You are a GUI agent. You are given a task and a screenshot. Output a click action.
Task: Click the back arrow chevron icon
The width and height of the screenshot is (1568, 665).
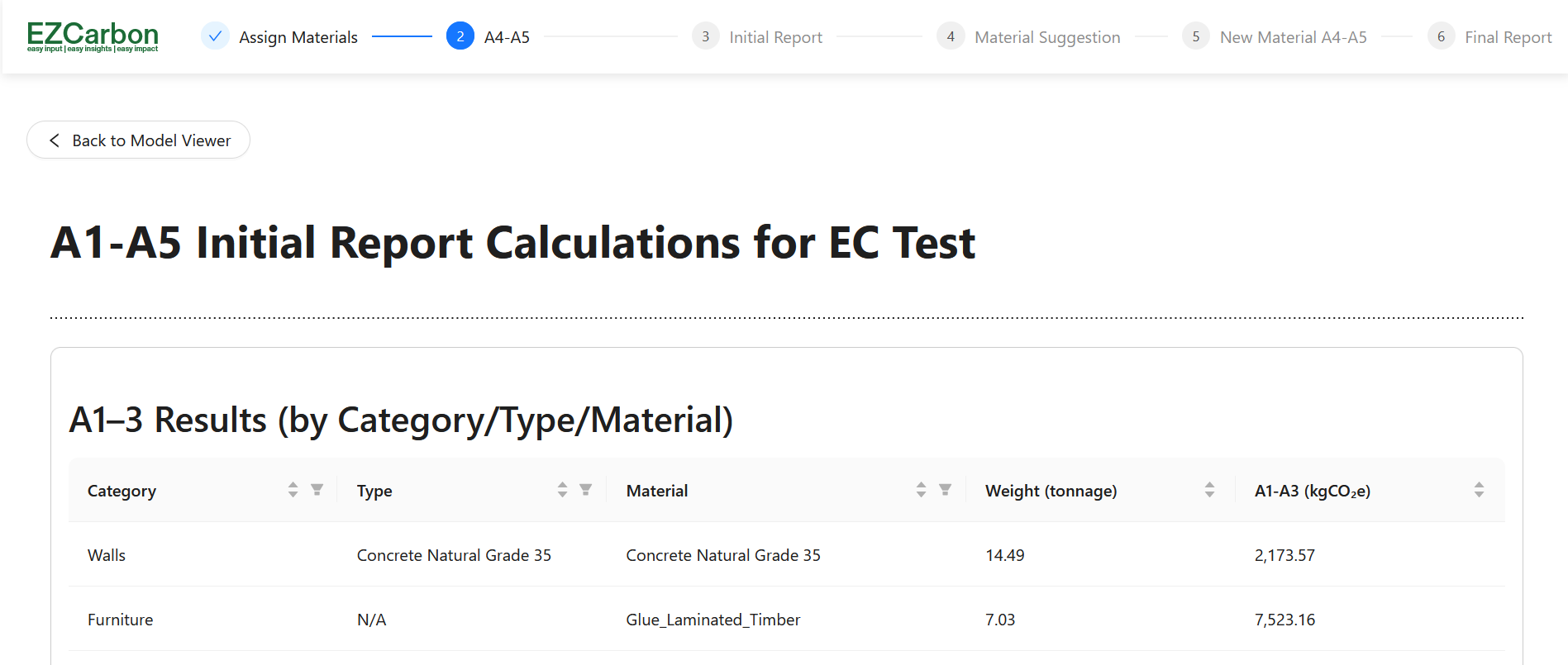pyautogui.click(x=54, y=140)
